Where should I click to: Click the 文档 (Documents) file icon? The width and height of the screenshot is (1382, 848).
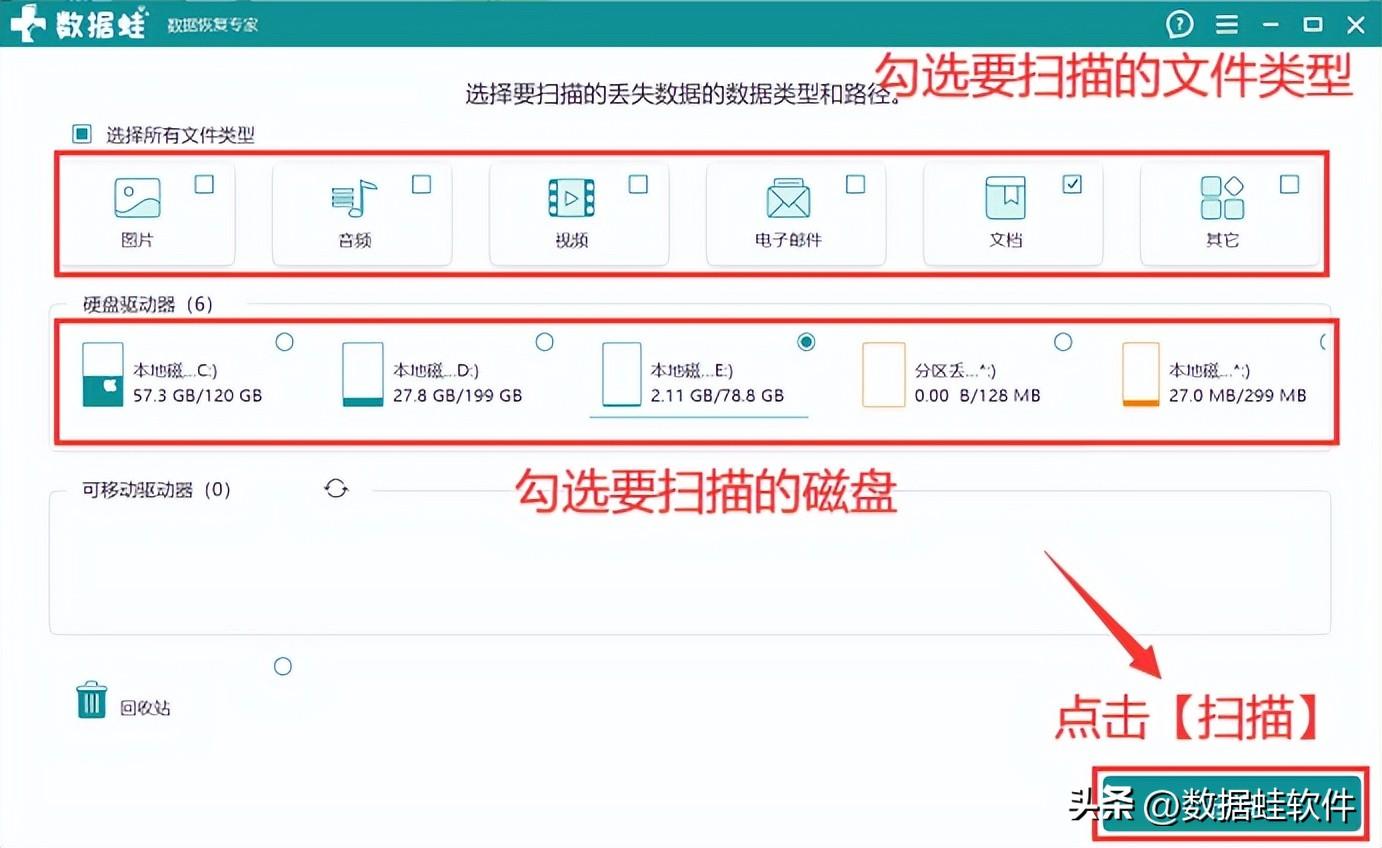point(1005,198)
